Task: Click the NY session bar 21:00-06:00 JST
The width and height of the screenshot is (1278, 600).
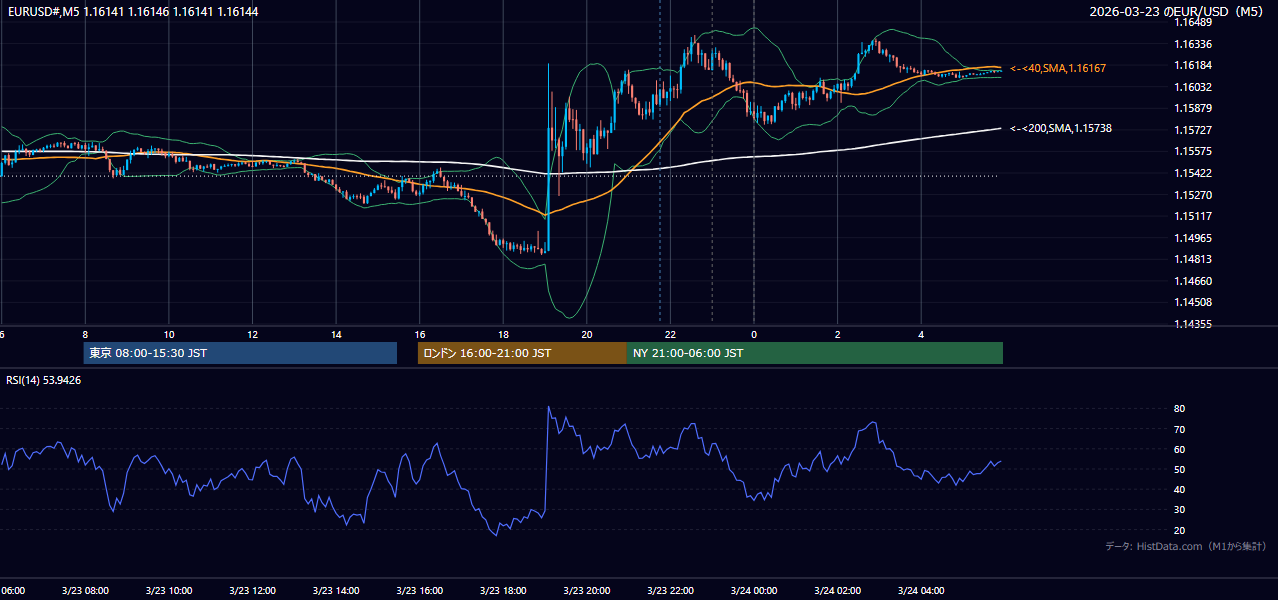Action: [x=815, y=353]
